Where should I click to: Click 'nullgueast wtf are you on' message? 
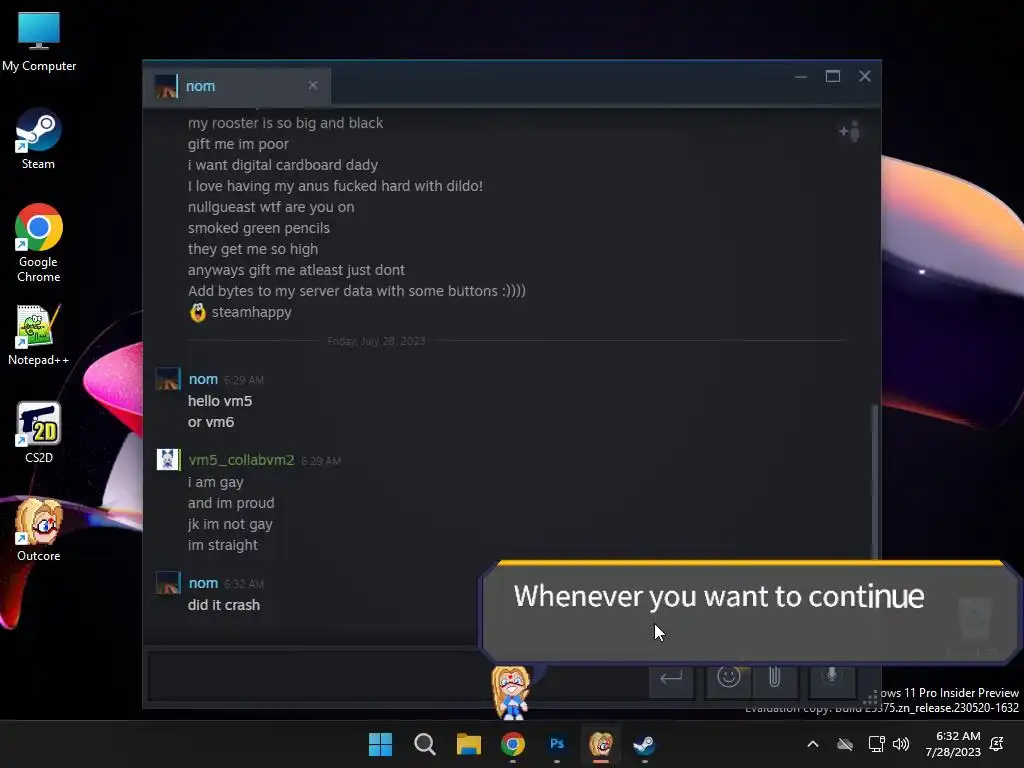[271, 208]
